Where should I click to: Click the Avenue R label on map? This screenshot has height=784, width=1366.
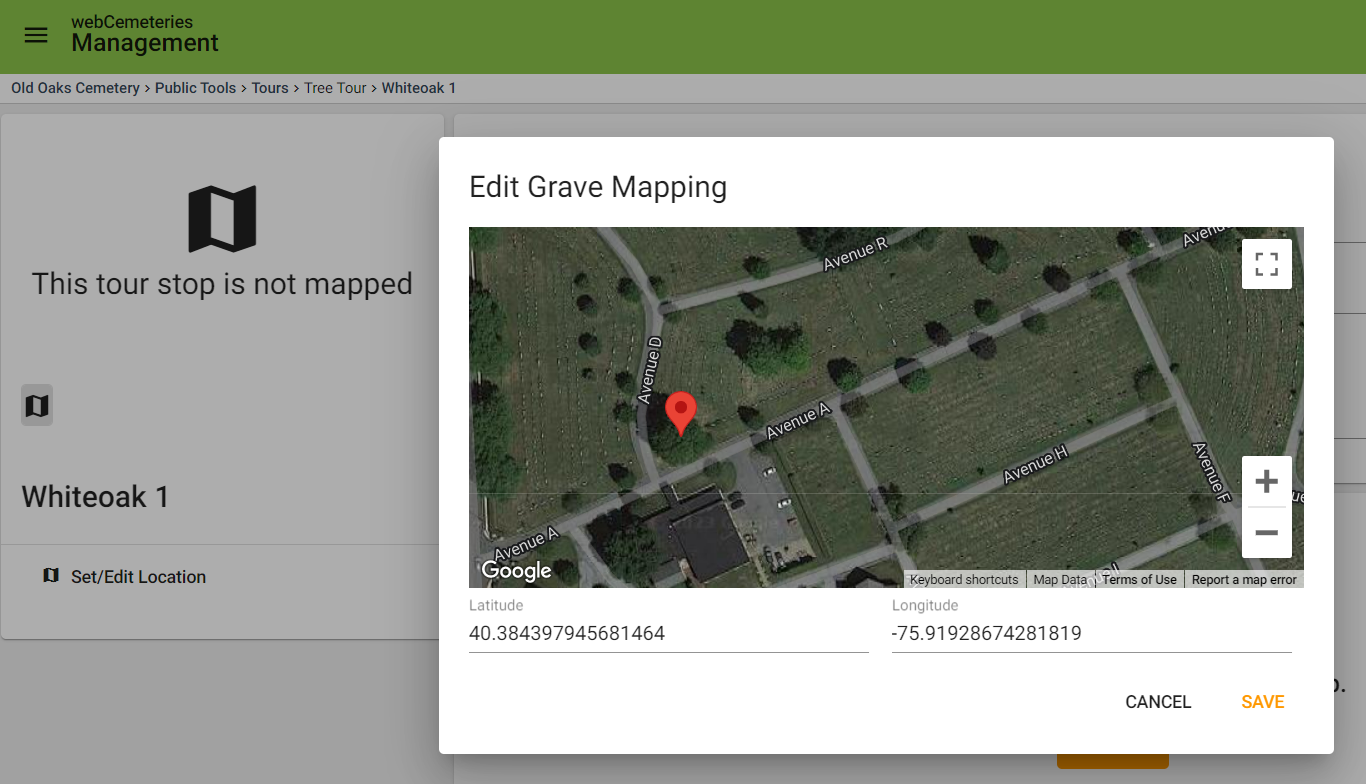click(855, 255)
